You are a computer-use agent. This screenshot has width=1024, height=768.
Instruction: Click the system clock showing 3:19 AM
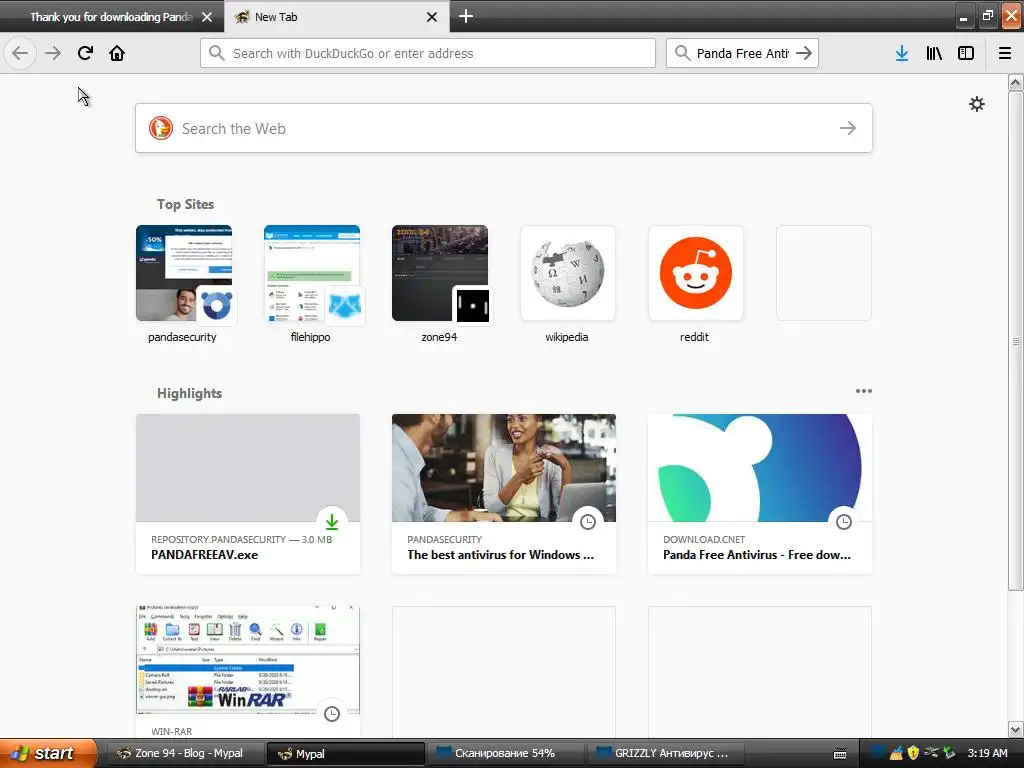point(987,753)
